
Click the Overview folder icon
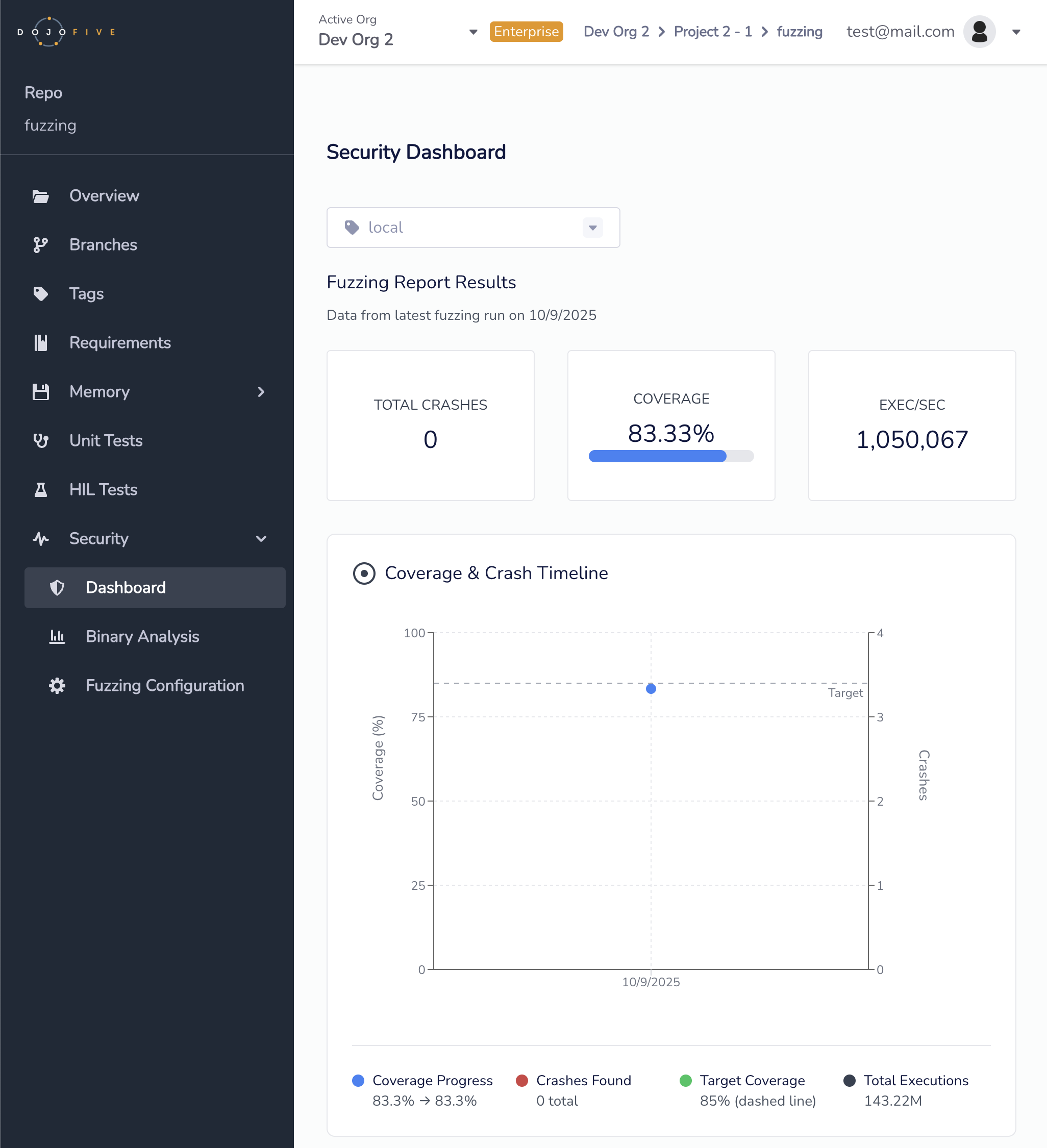tap(40, 196)
